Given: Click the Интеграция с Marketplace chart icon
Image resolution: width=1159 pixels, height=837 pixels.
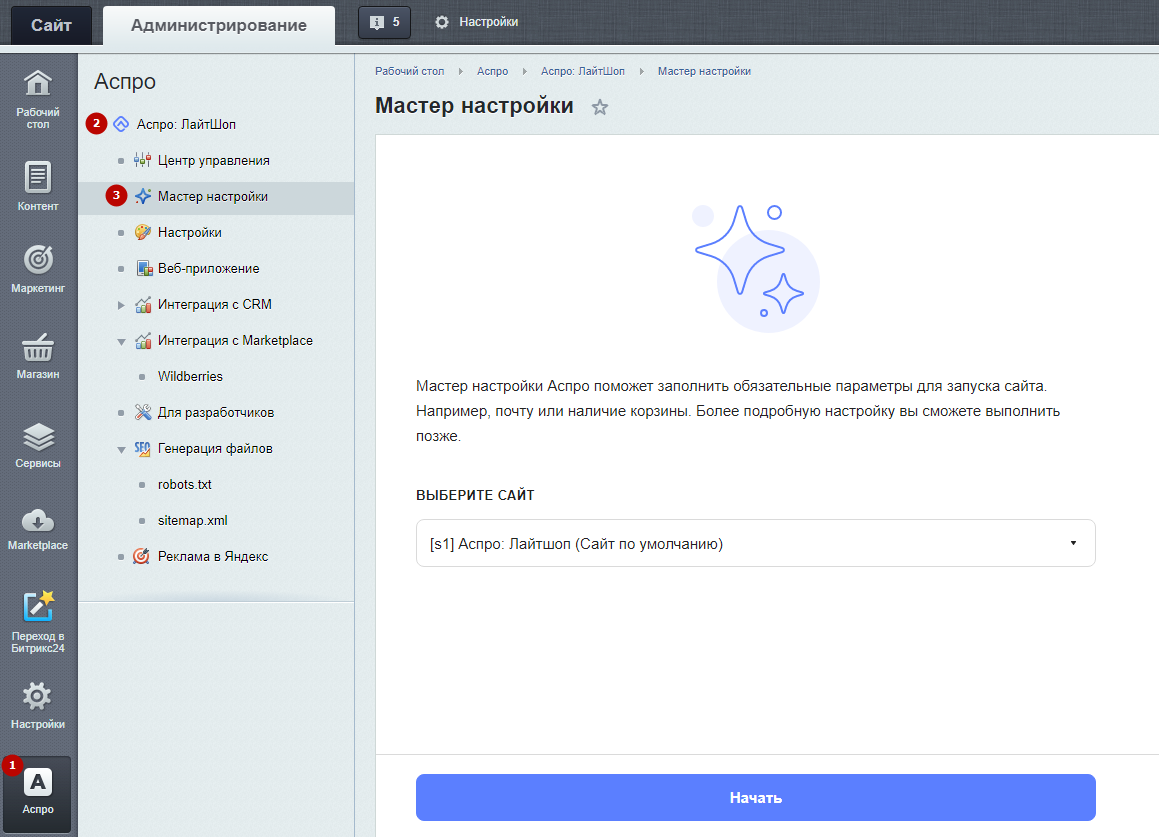Looking at the screenshot, I should [x=143, y=340].
